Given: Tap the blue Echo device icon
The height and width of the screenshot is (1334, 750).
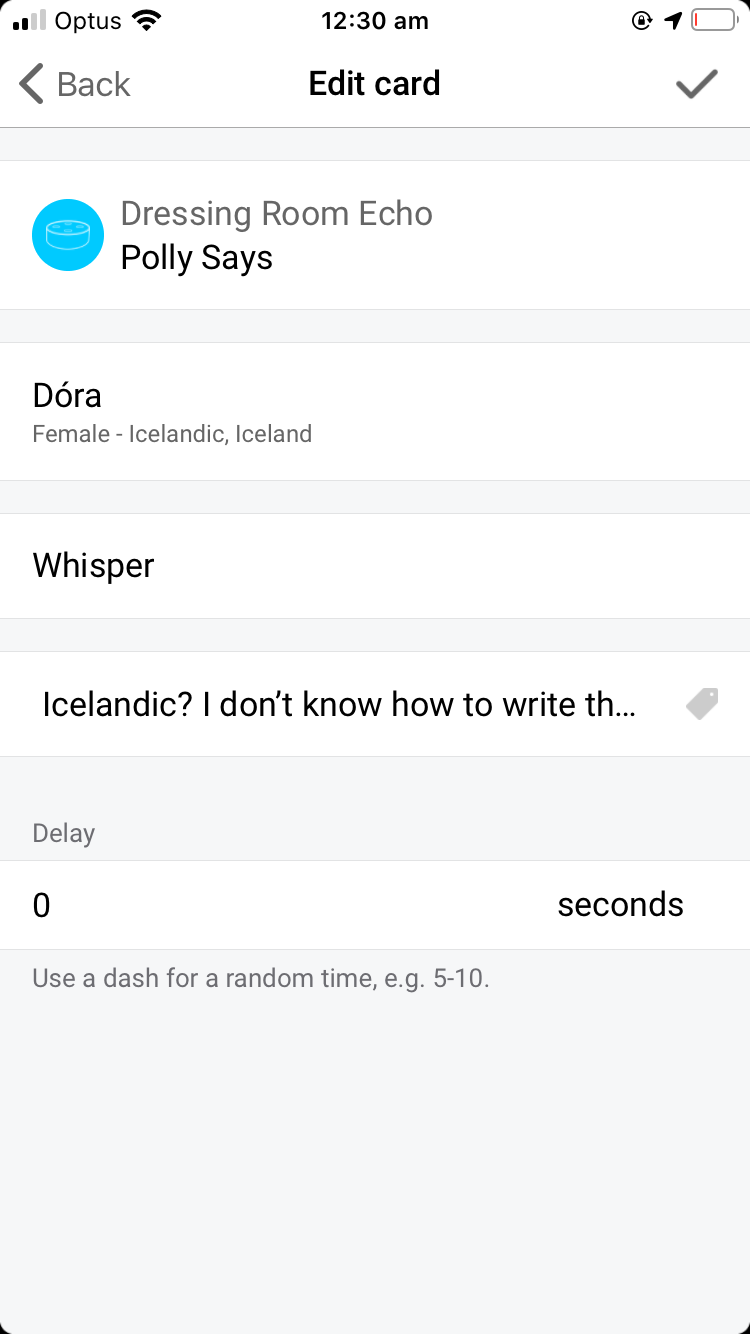Looking at the screenshot, I should pos(68,235).
